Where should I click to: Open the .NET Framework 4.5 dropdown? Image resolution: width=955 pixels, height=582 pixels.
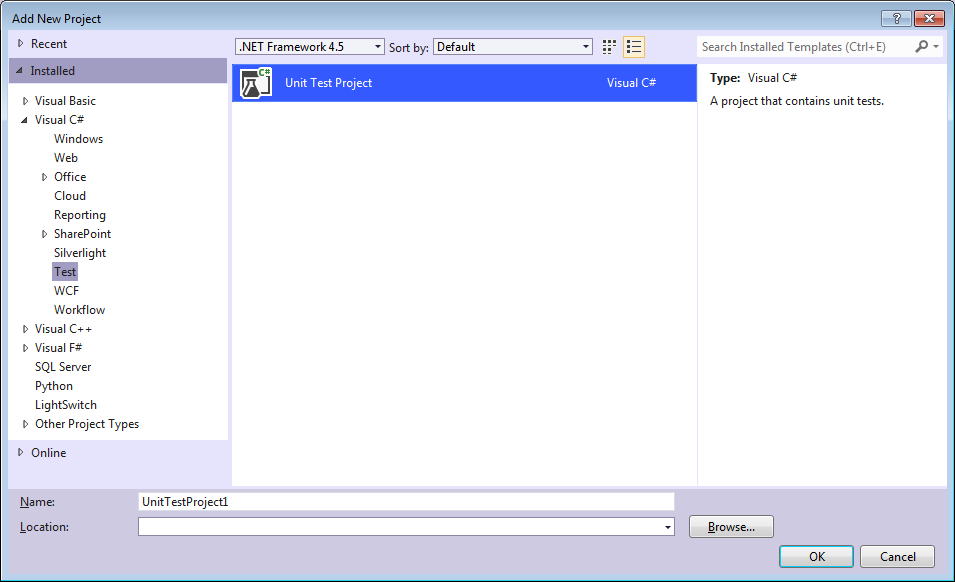(x=310, y=47)
